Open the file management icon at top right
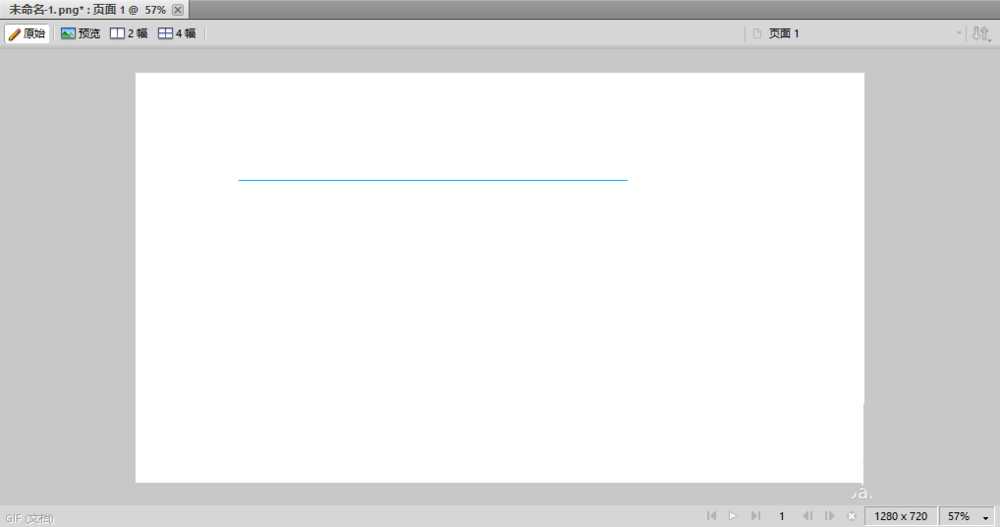The width and height of the screenshot is (1000, 527). pyautogui.click(x=980, y=33)
